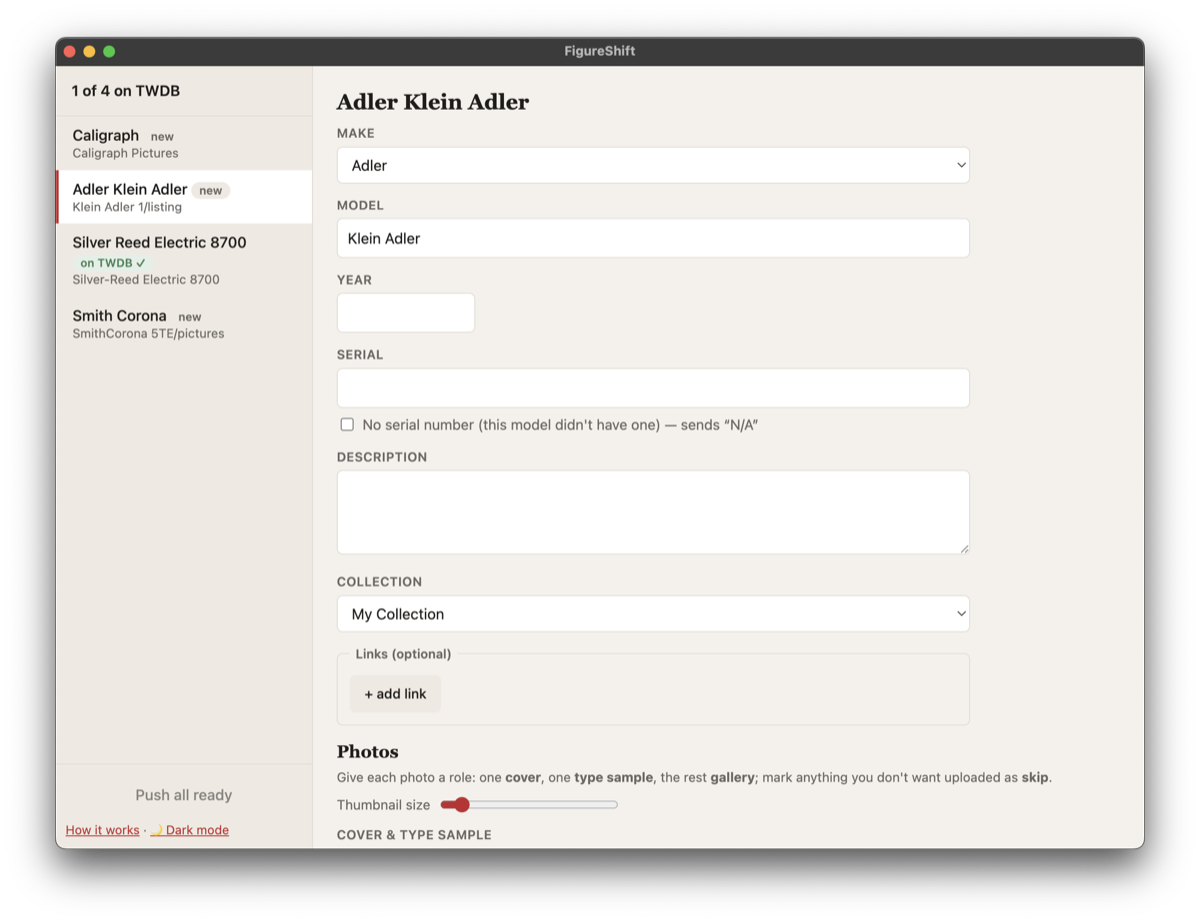Toggle Dark mode link

coord(189,830)
